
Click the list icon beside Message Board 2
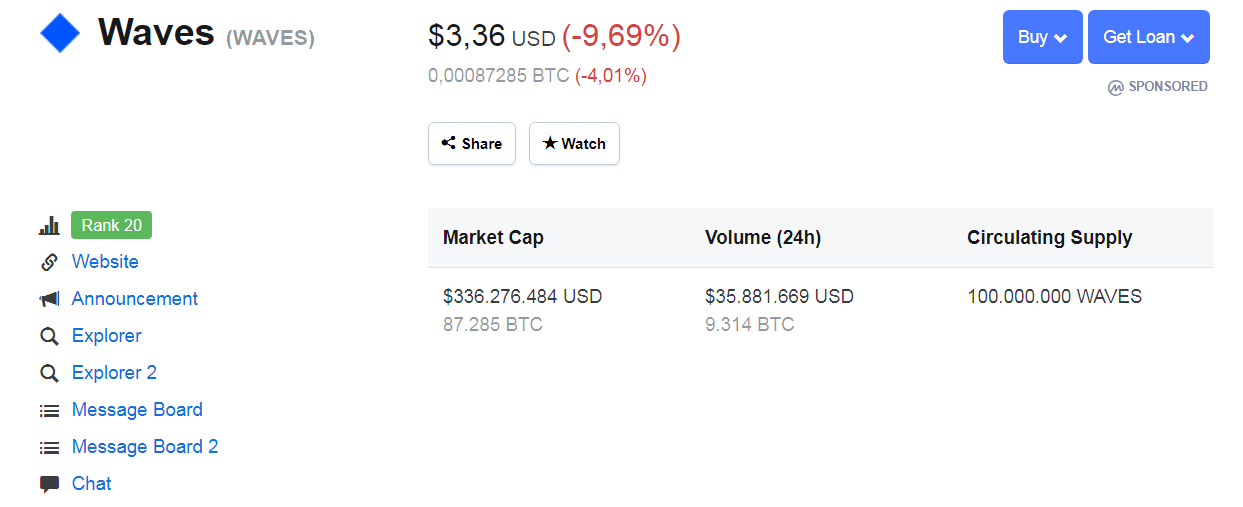[x=49, y=447]
